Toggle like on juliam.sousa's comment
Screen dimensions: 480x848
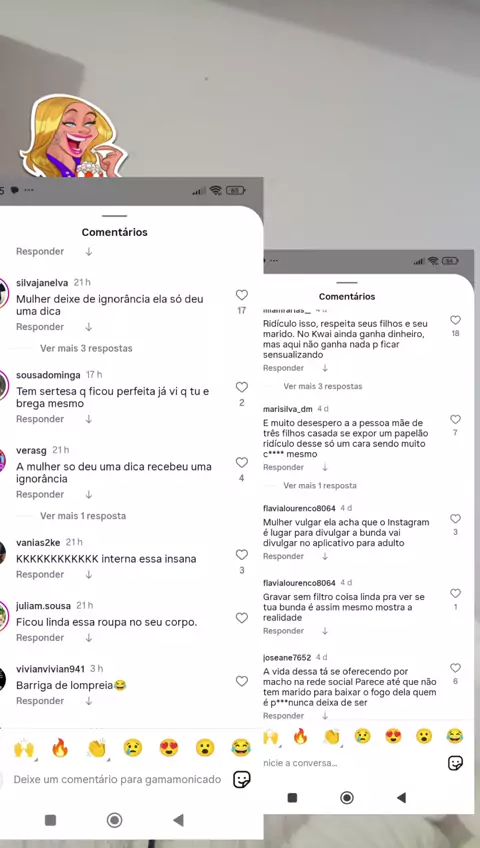(242, 618)
